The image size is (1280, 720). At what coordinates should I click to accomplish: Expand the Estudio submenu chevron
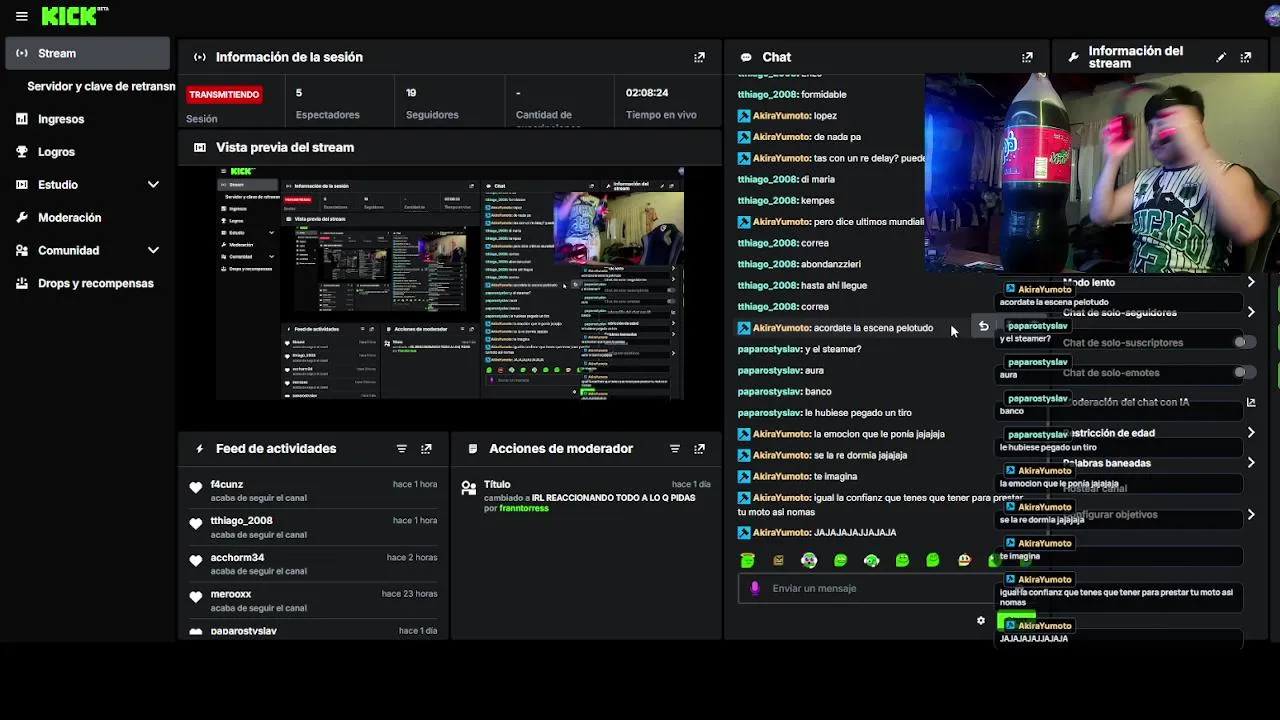(x=153, y=185)
